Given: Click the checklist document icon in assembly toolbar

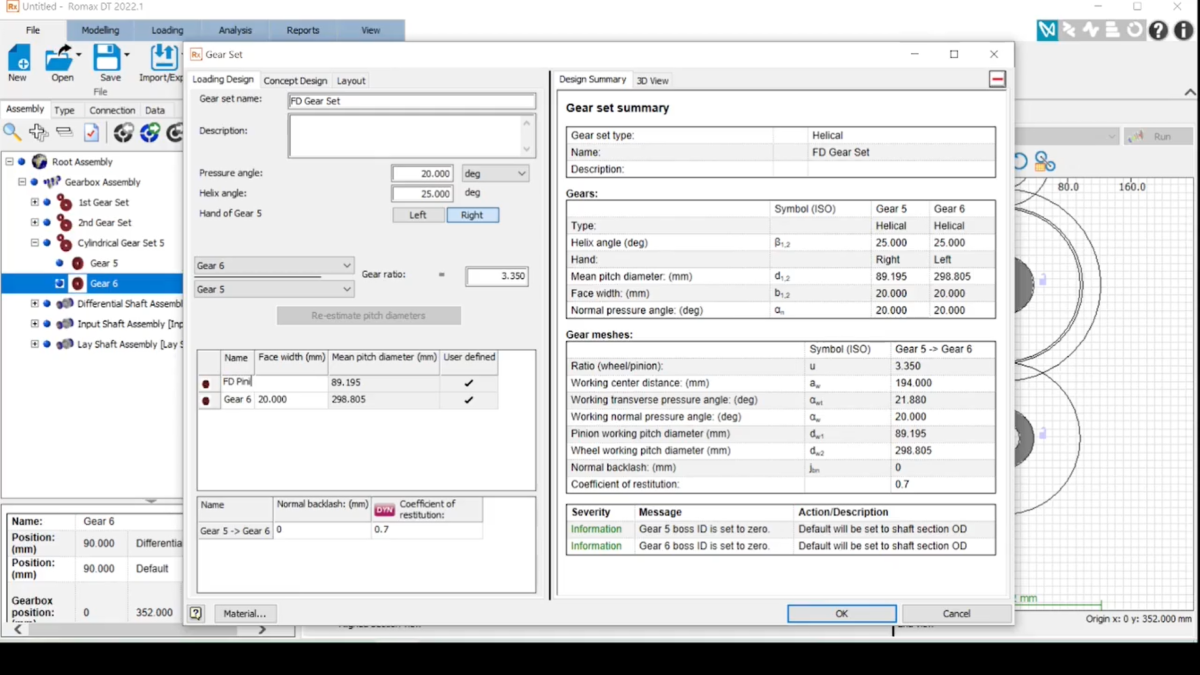Looking at the screenshot, I should [91, 132].
